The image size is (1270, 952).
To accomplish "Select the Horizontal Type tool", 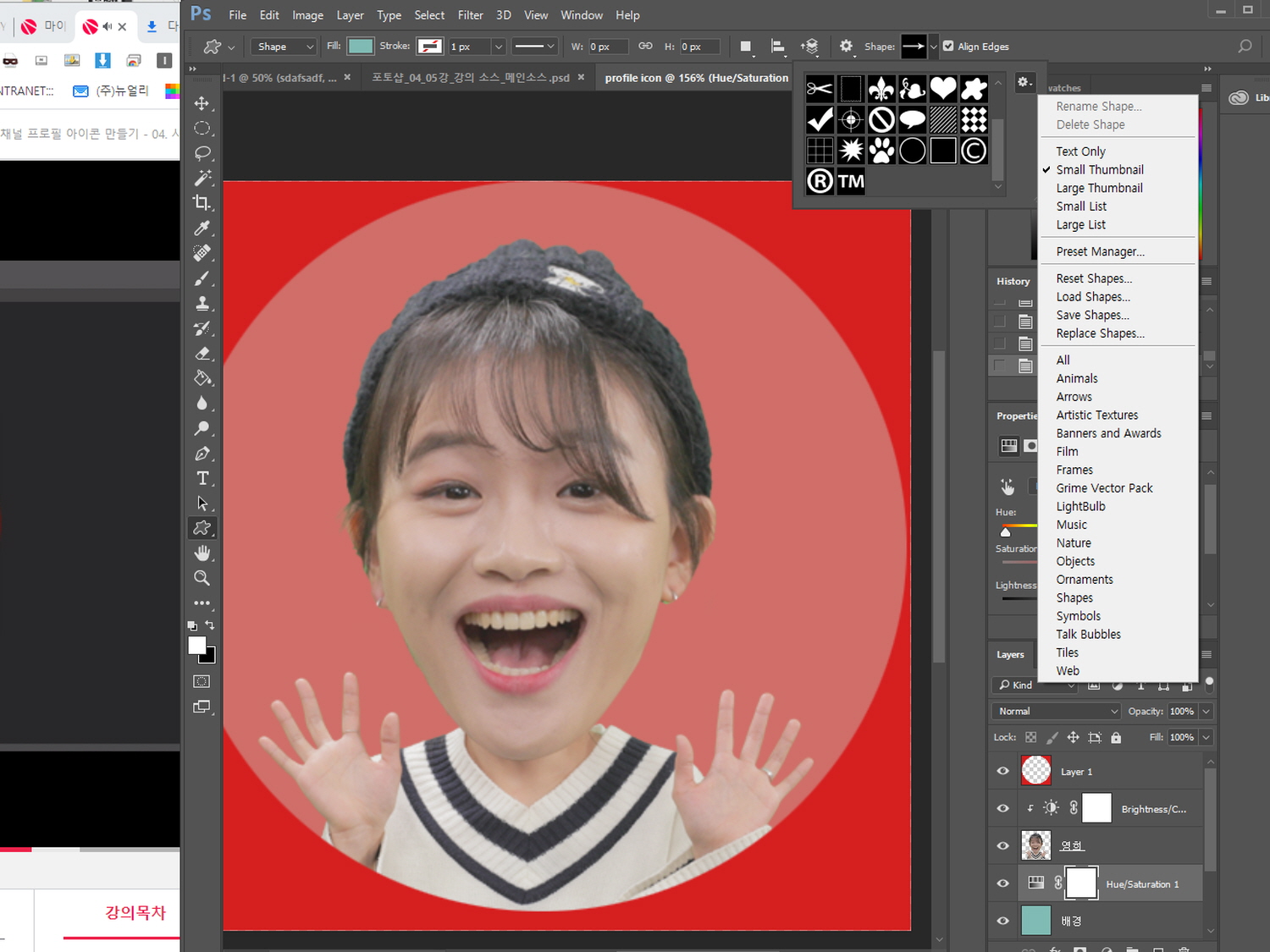I will pyautogui.click(x=202, y=478).
